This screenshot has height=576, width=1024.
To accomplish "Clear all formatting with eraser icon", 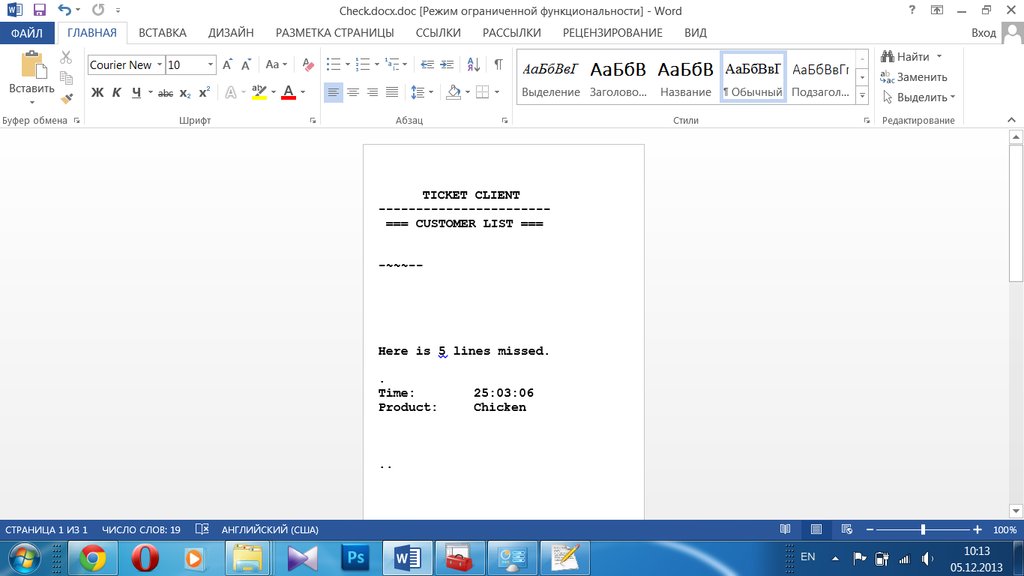I will pyautogui.click(x=307, y=65).
